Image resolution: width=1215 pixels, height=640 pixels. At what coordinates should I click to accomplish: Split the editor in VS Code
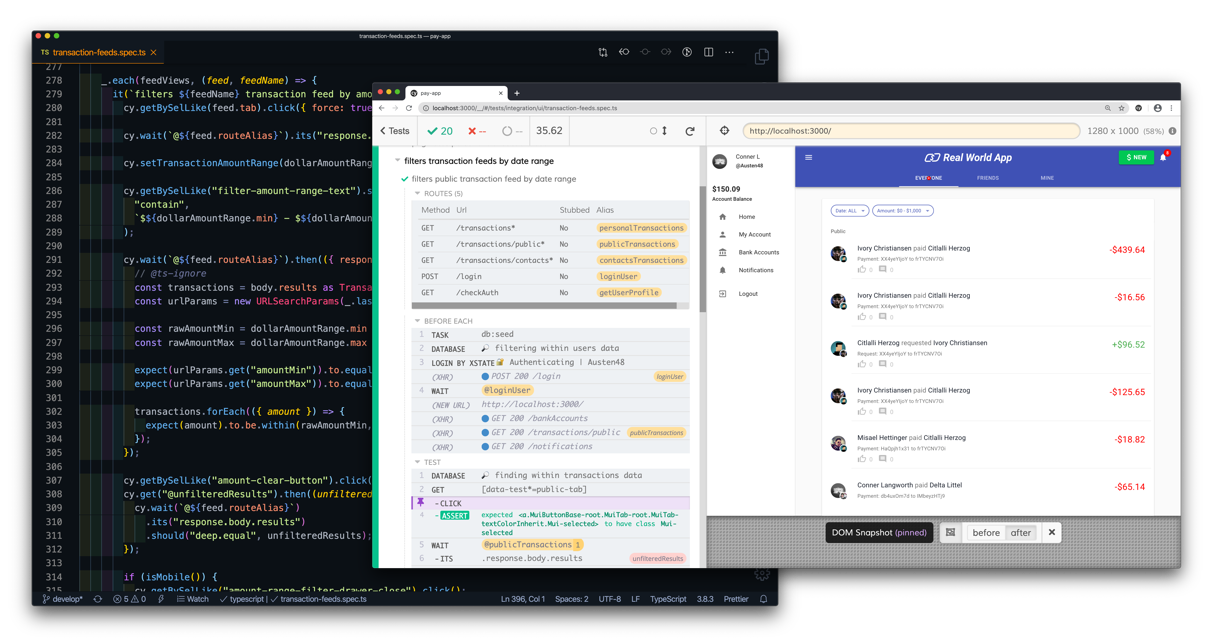tap(709, 51)
